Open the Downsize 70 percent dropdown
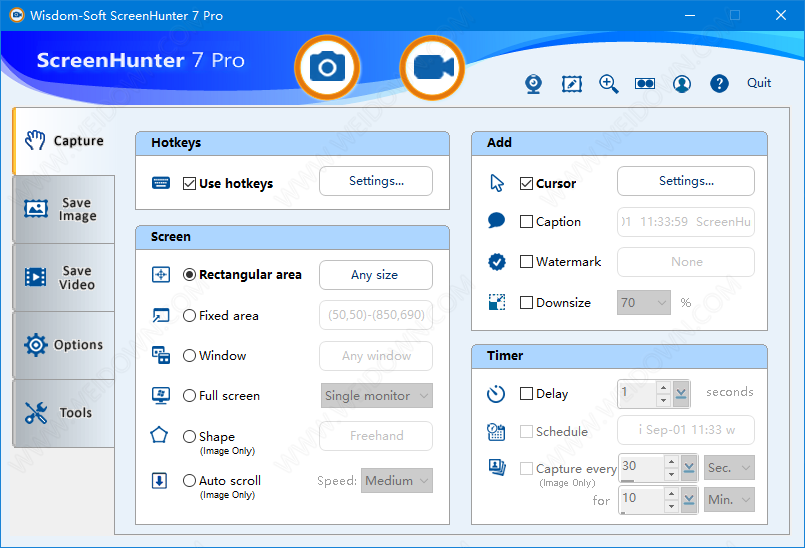The image size is (805, 548). tap(644, 303)
